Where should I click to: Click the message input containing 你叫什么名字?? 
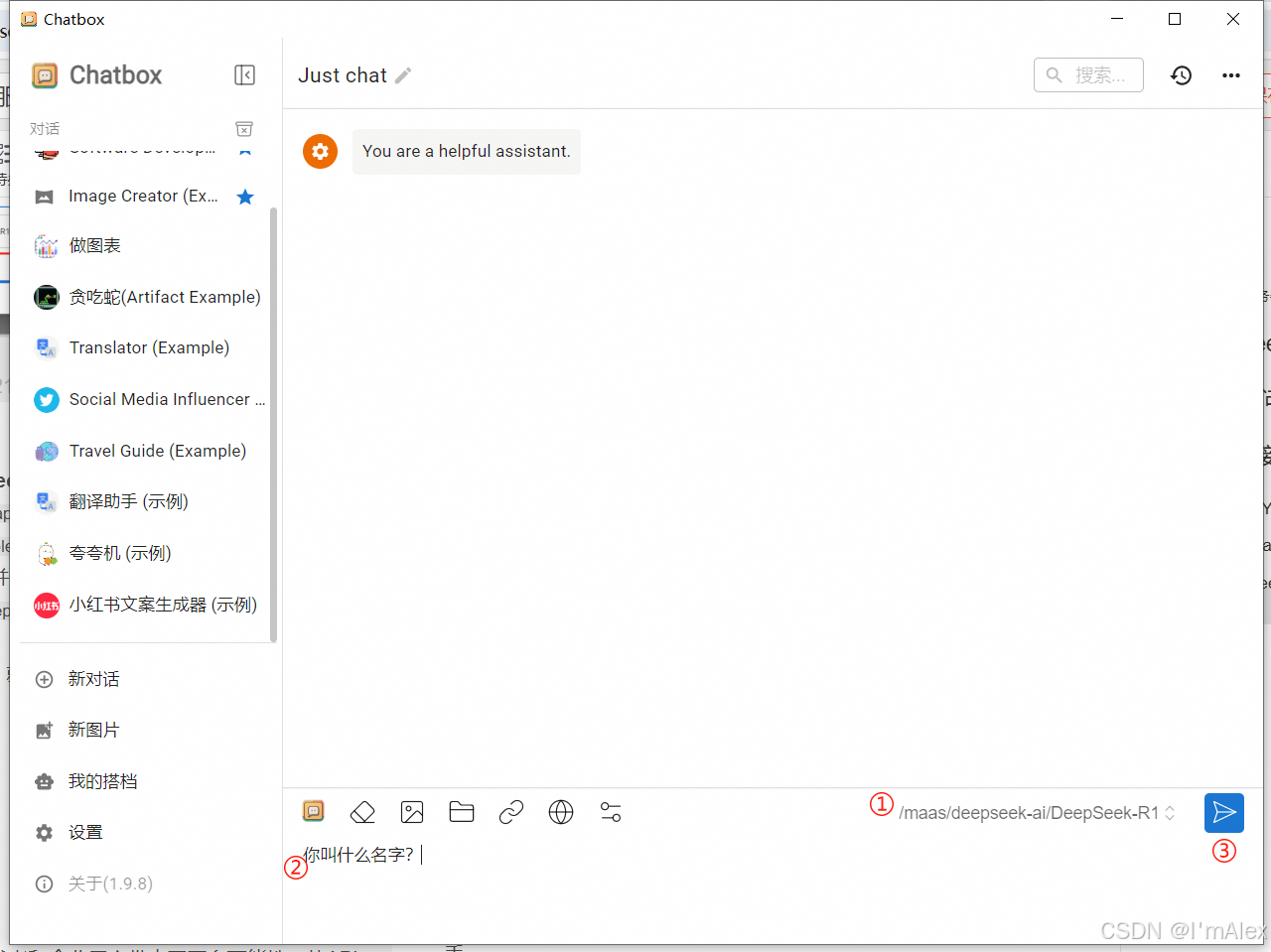[763, 855]
